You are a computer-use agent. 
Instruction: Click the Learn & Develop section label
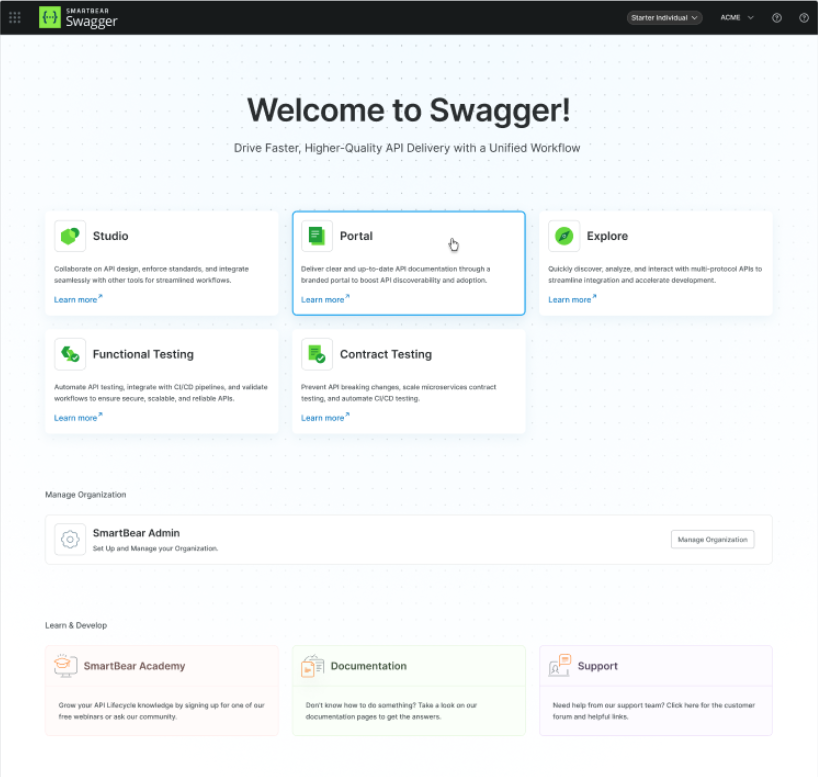coord(76,625)
